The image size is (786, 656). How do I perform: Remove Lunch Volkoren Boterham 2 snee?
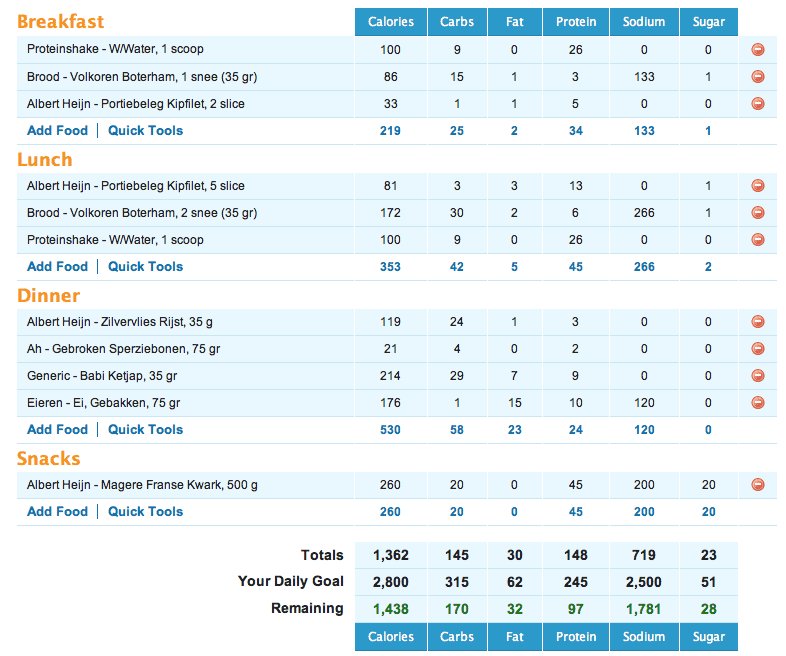click(x=757, y=213)
